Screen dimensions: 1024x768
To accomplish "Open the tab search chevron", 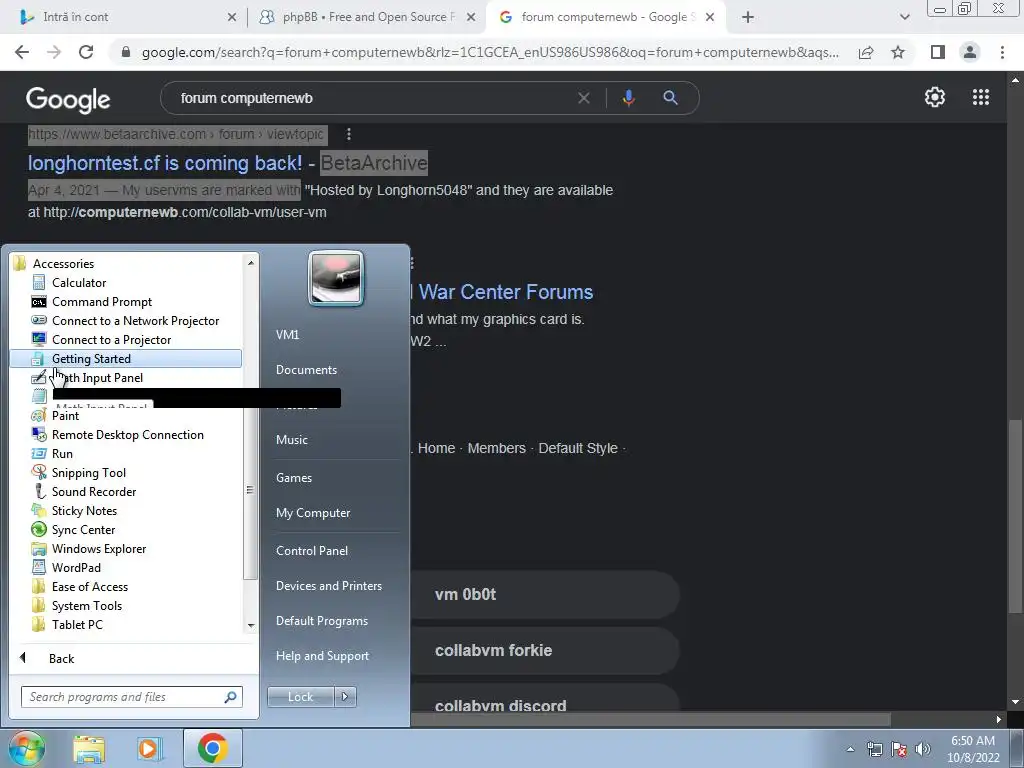I will 904,17.
